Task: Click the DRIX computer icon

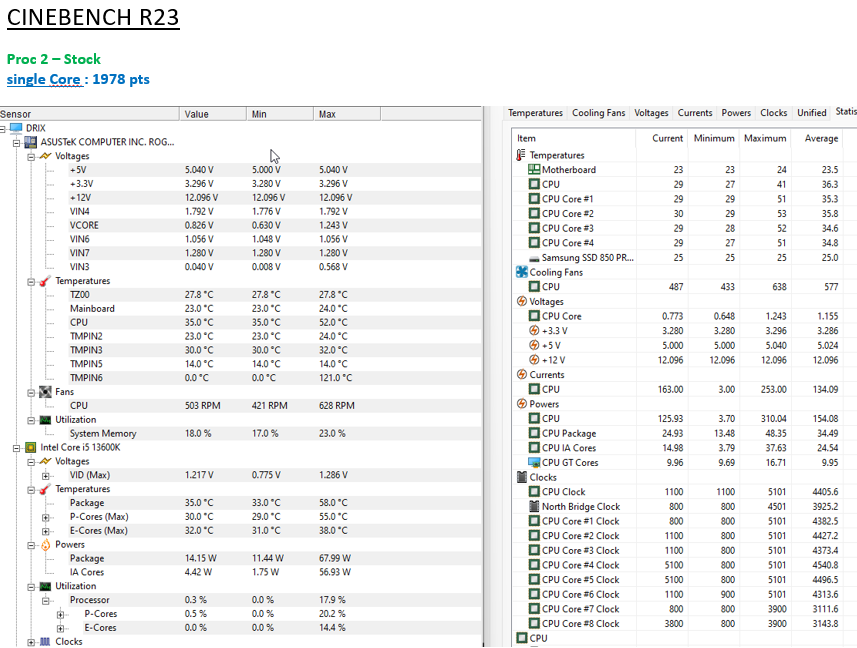Action: [16, 128]
